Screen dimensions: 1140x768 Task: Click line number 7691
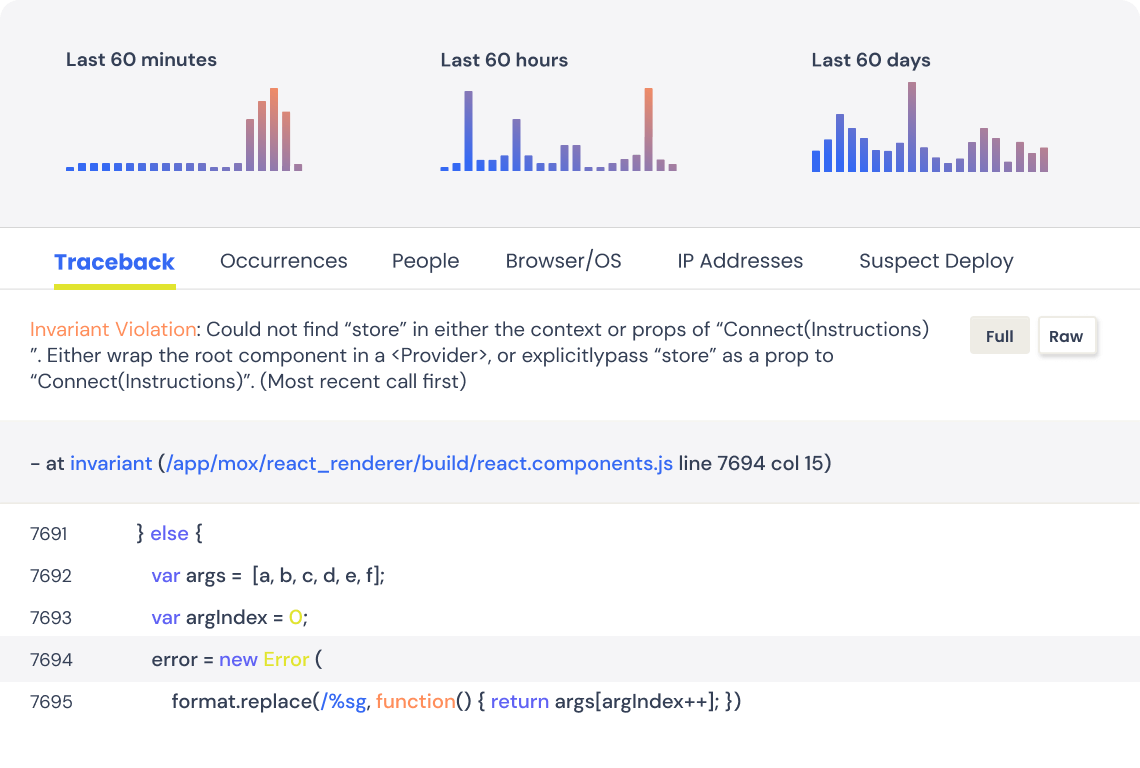49,534
